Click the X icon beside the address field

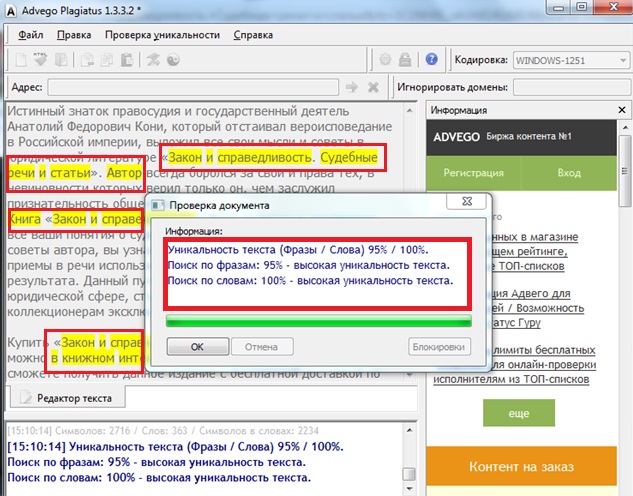(x=373, y=87)
